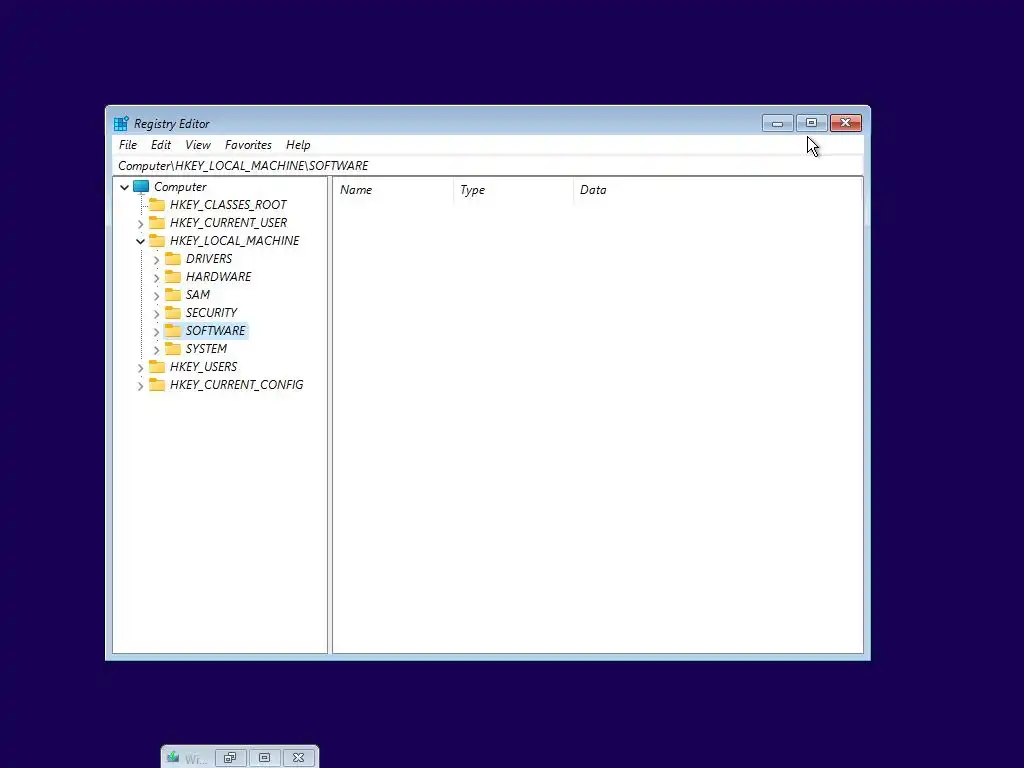Click the registry path address bar
This screenshot has width=1024, height=768.
pos(488,166)
